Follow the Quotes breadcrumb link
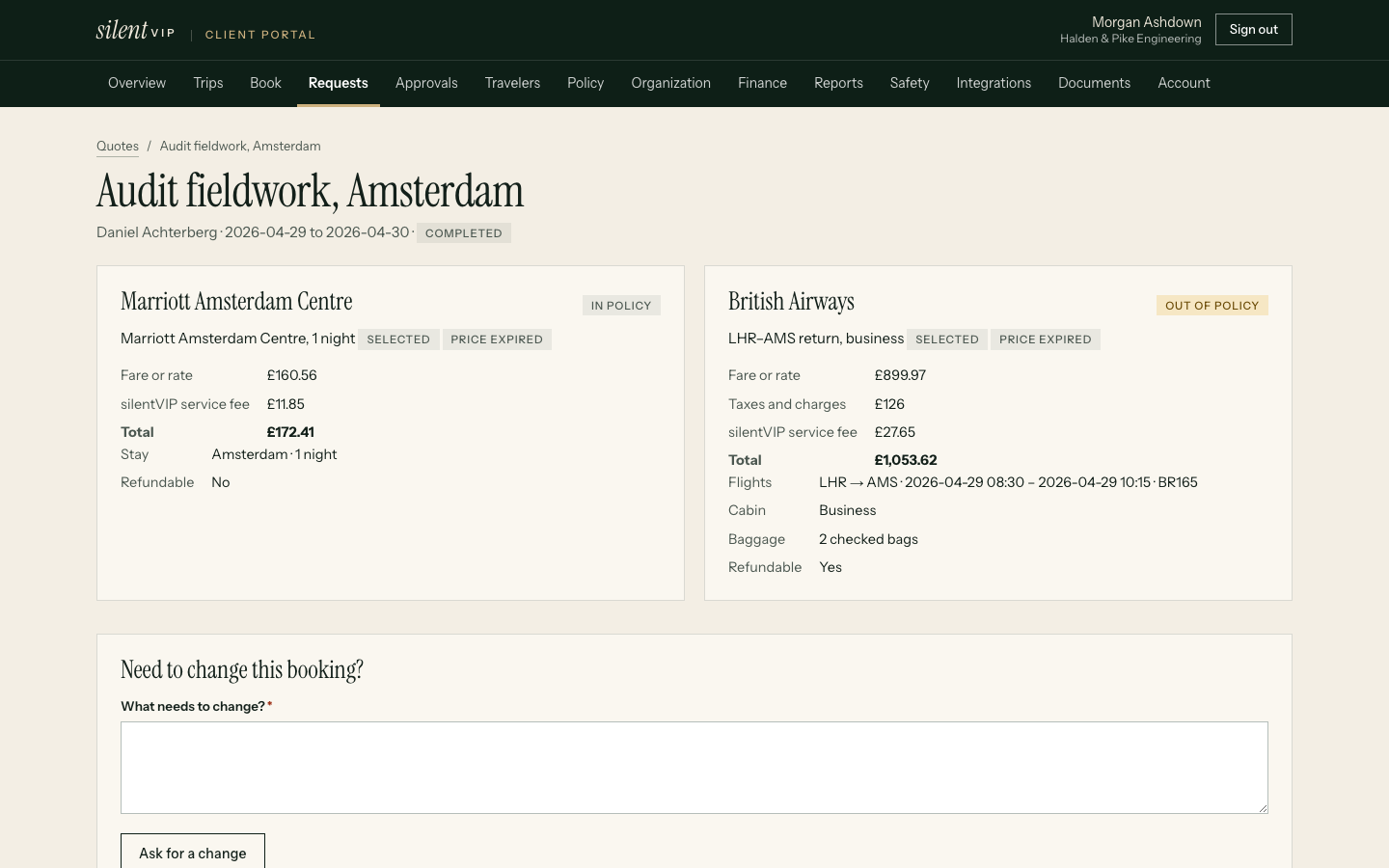This screenshot has height=868, width=1389. [x=118, y=147]
